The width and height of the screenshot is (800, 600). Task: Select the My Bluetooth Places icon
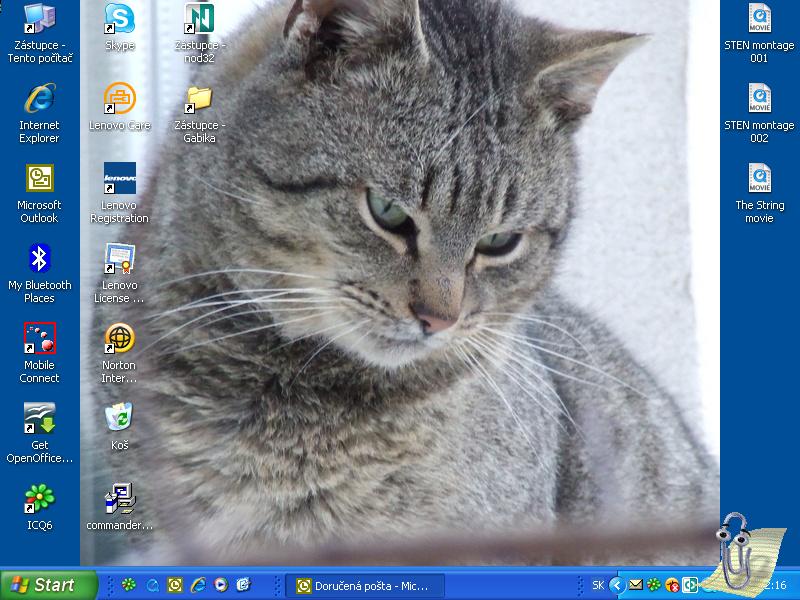(x=39, y=259)
